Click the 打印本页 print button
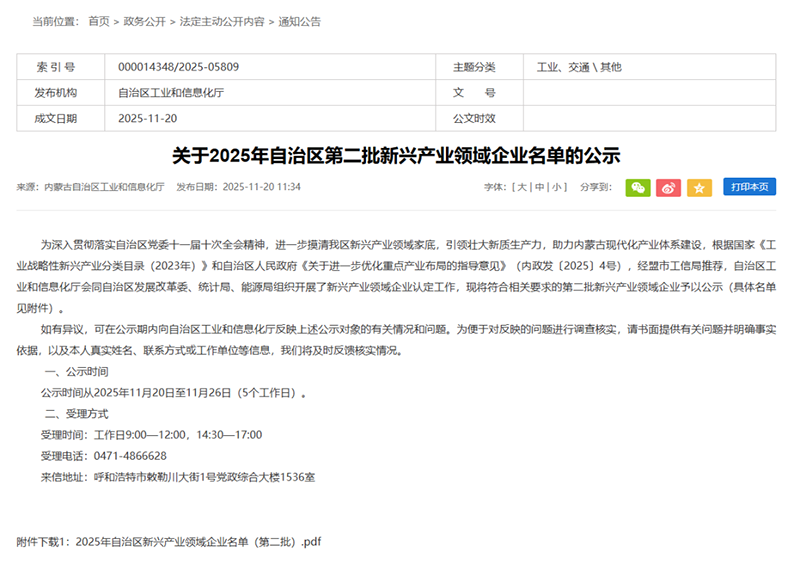 749,187
